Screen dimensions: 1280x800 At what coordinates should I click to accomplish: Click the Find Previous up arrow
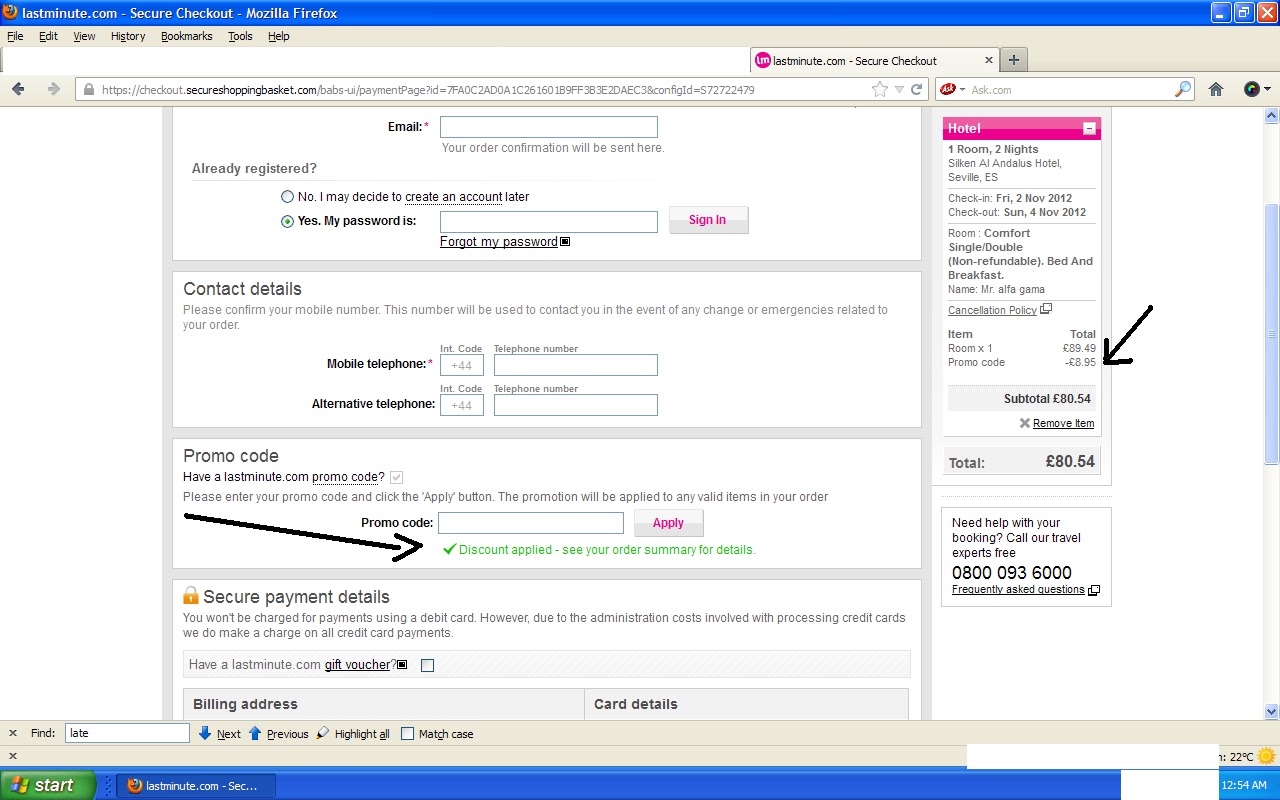click(255, 733)
